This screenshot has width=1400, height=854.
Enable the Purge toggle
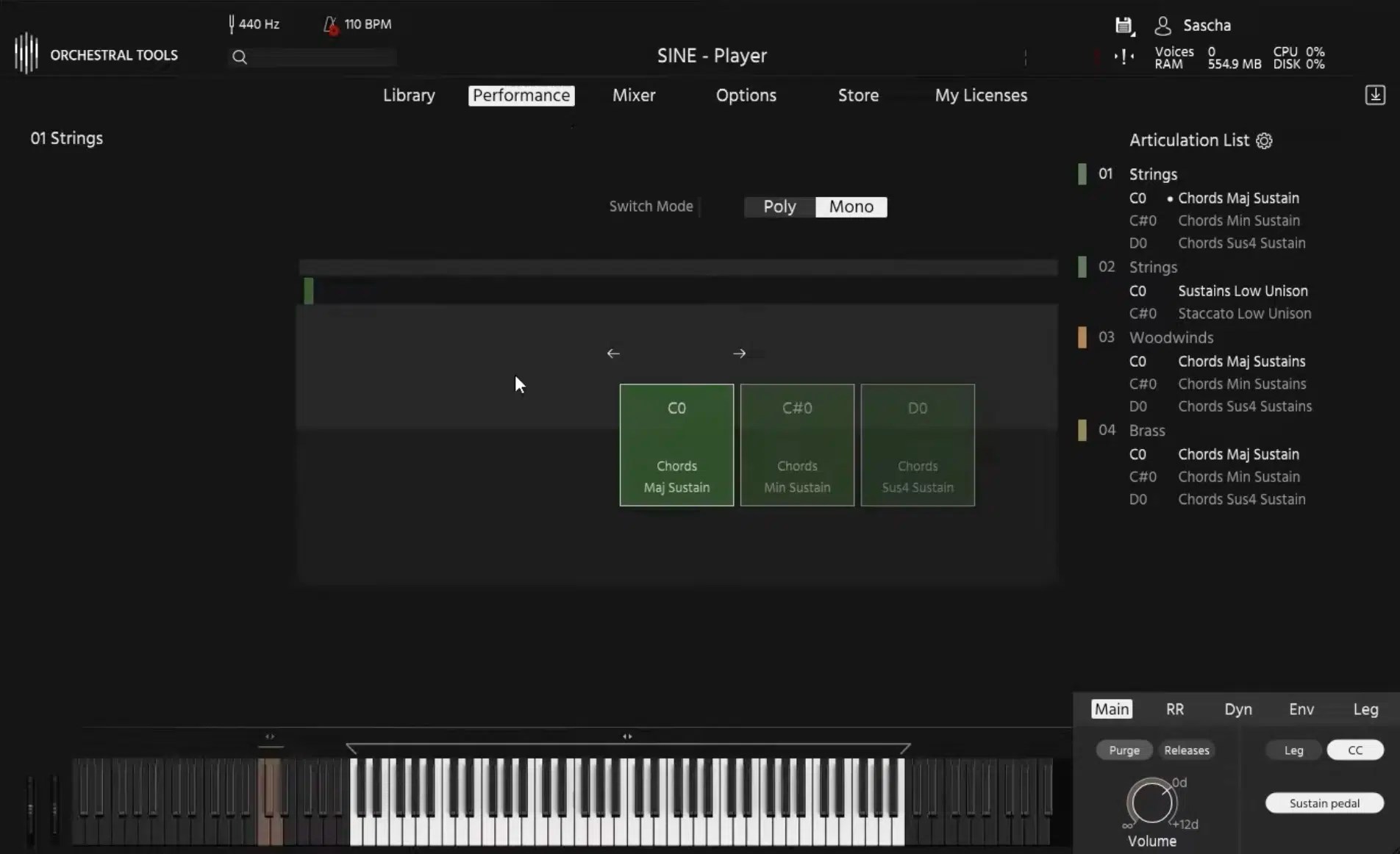(1124, 750)
